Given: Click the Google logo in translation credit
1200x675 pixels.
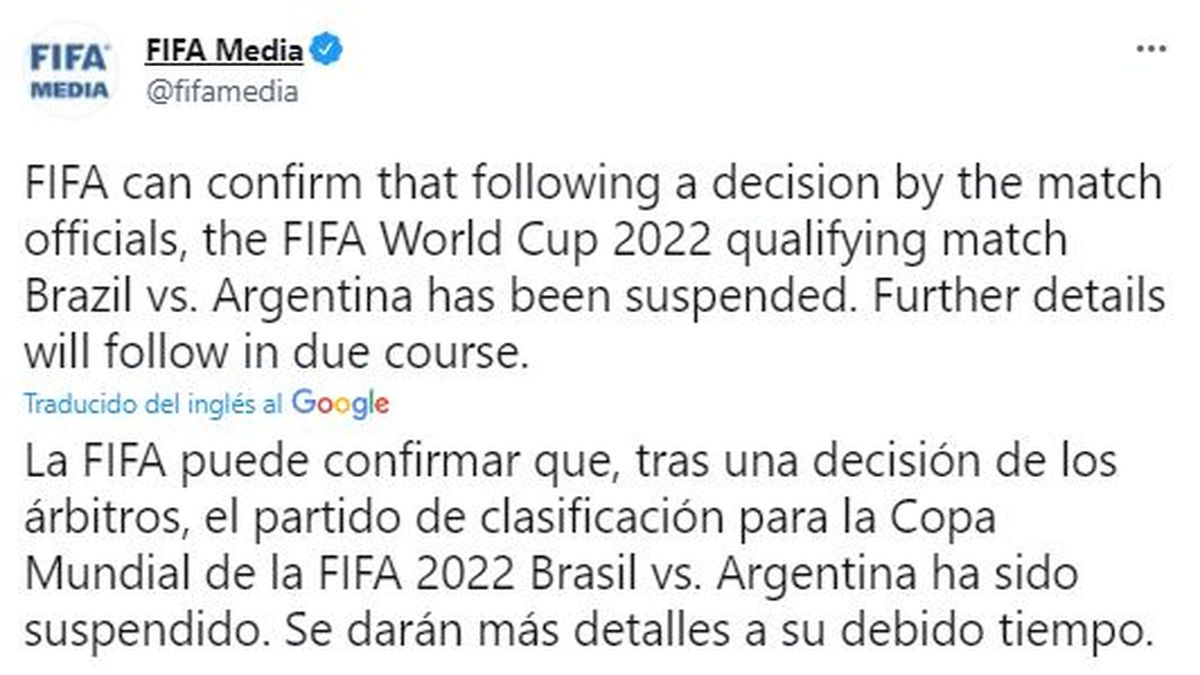Looking at the screenshot, I should (x=341, y=404).
